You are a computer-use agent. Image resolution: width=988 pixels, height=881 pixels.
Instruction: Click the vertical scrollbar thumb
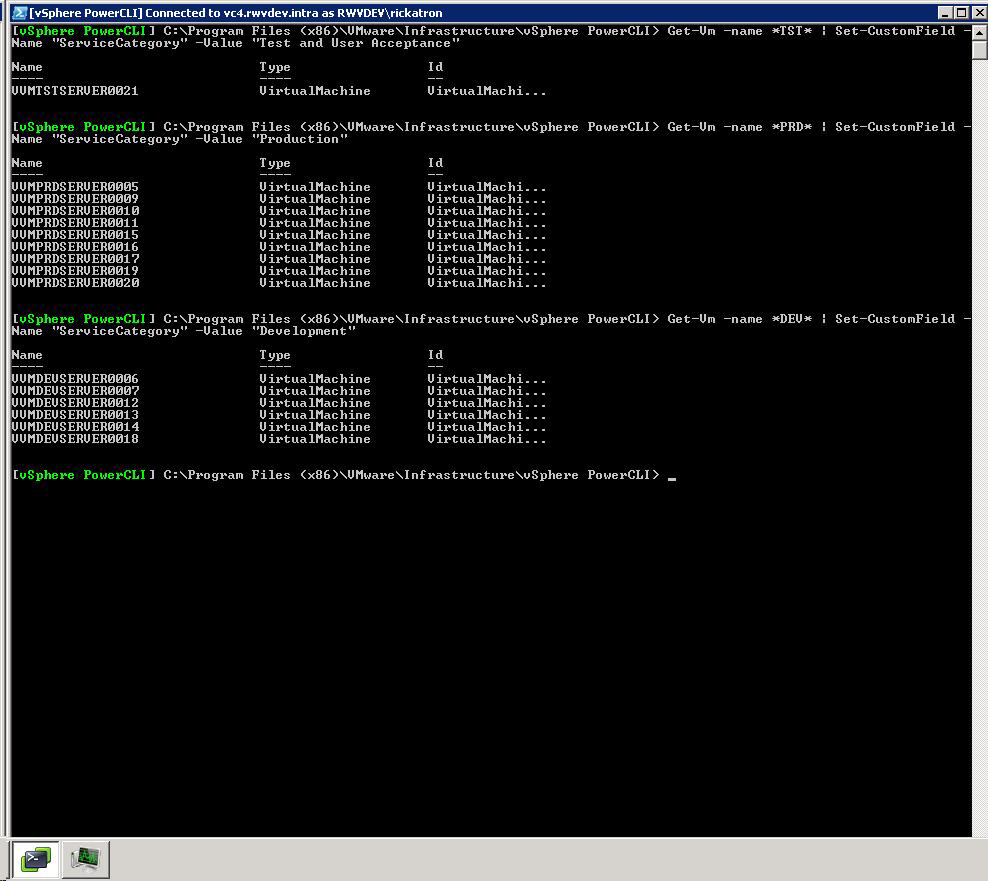coord(980,50)
